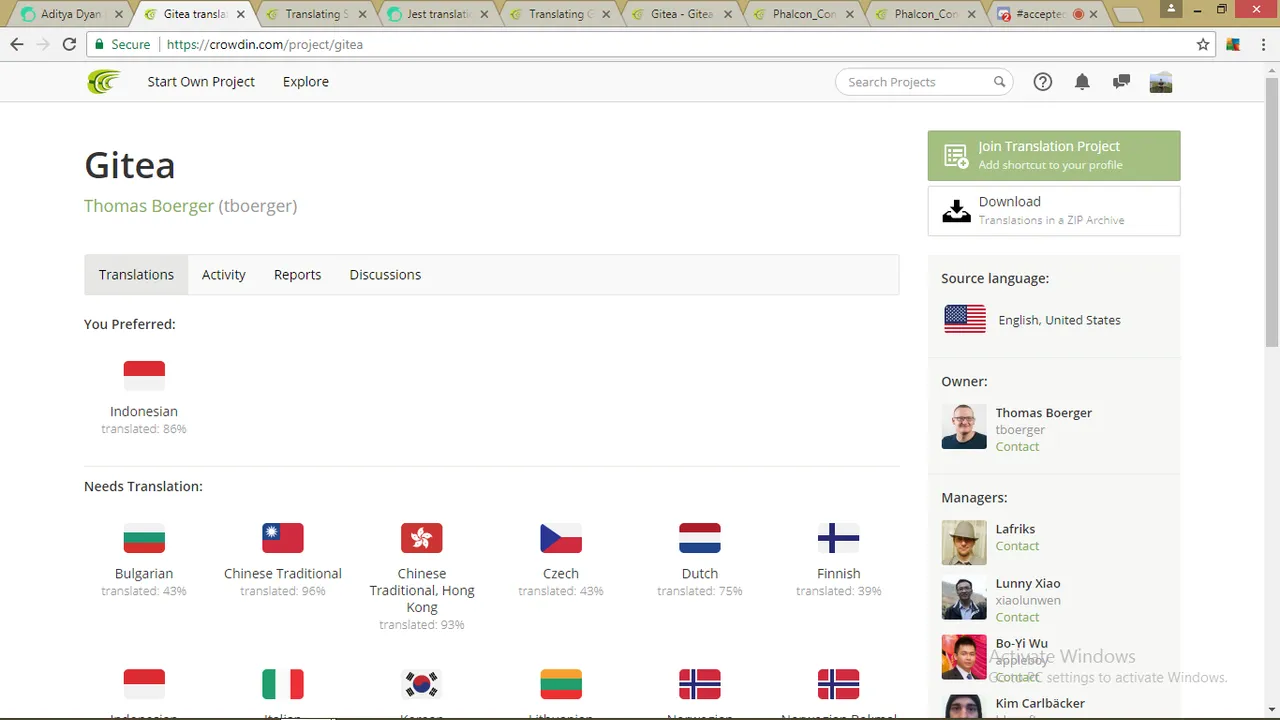Click the Crowdin logo icon
Viewport: 1280px width, 720px height.
coord(103,82)
